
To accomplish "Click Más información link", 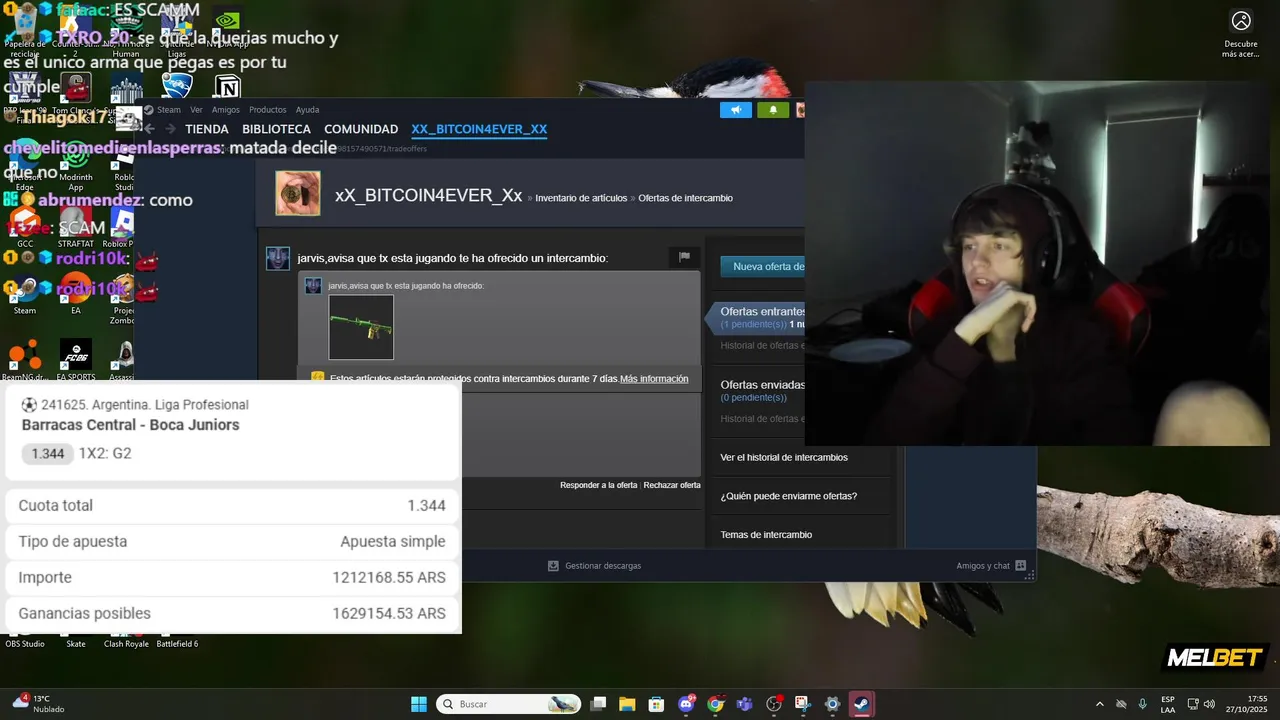I will click(x=654, y=379).
